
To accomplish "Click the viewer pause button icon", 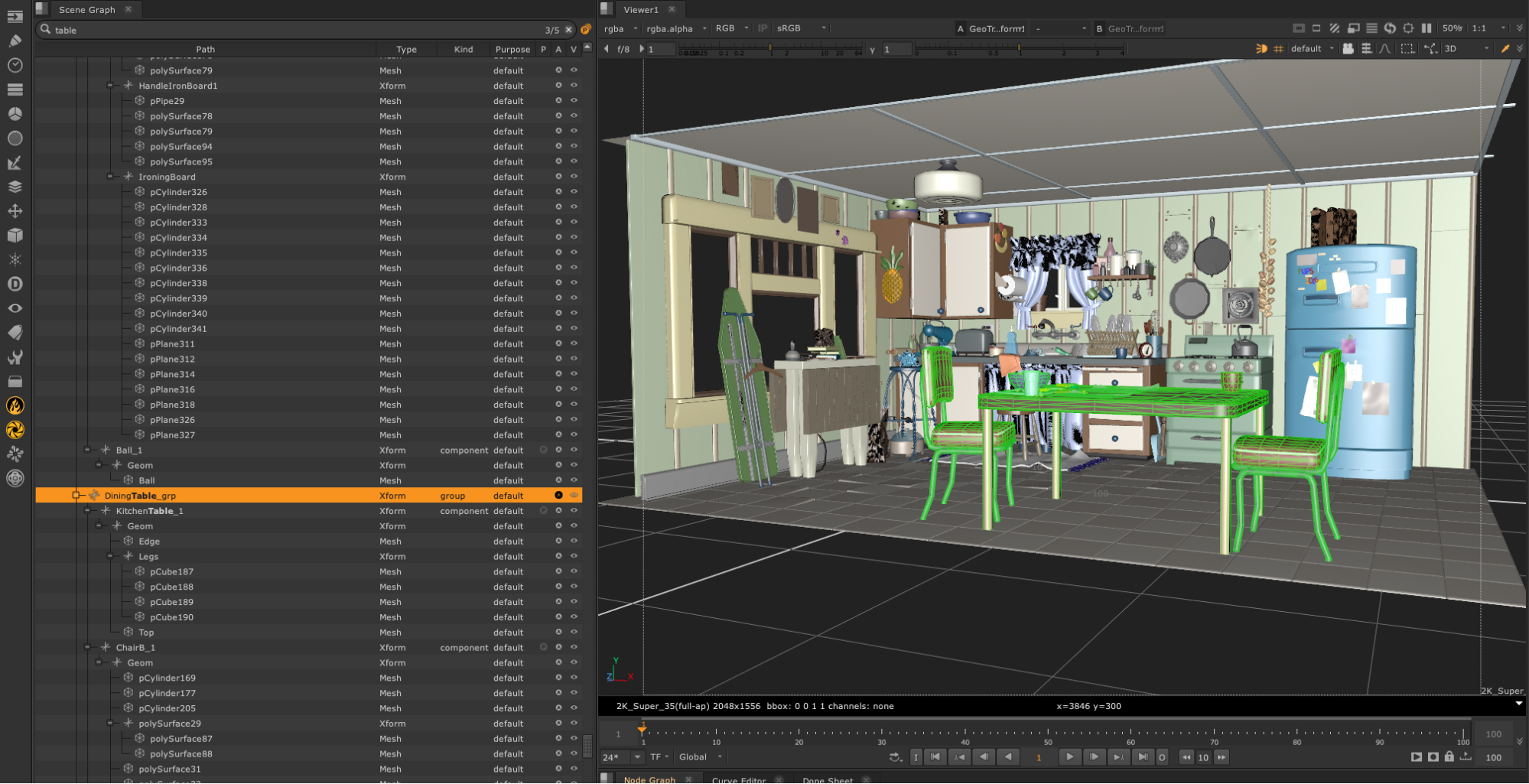I will pyautogui.click(x=1427, y=28).
